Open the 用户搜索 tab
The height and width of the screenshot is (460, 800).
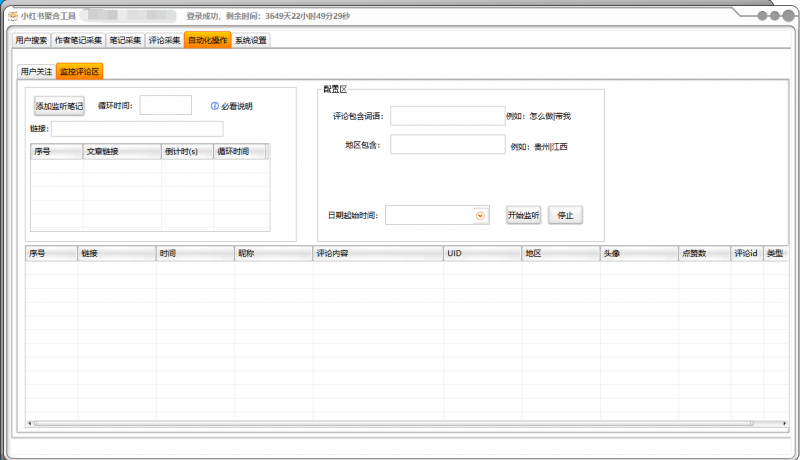pos(31,40)
